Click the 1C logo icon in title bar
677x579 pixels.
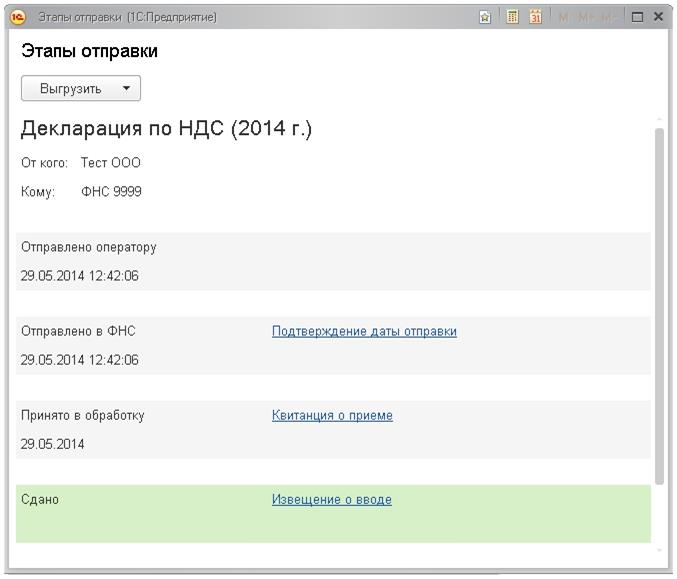[x=17, y=17]
